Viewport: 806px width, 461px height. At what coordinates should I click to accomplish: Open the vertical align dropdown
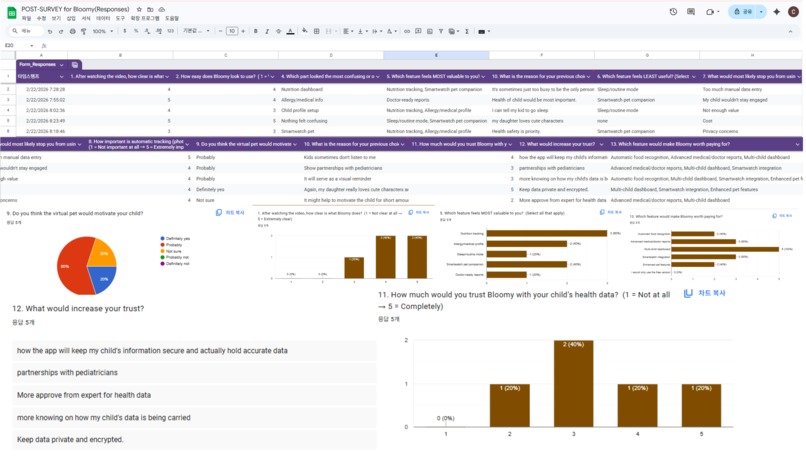click(x=362, y=31)
